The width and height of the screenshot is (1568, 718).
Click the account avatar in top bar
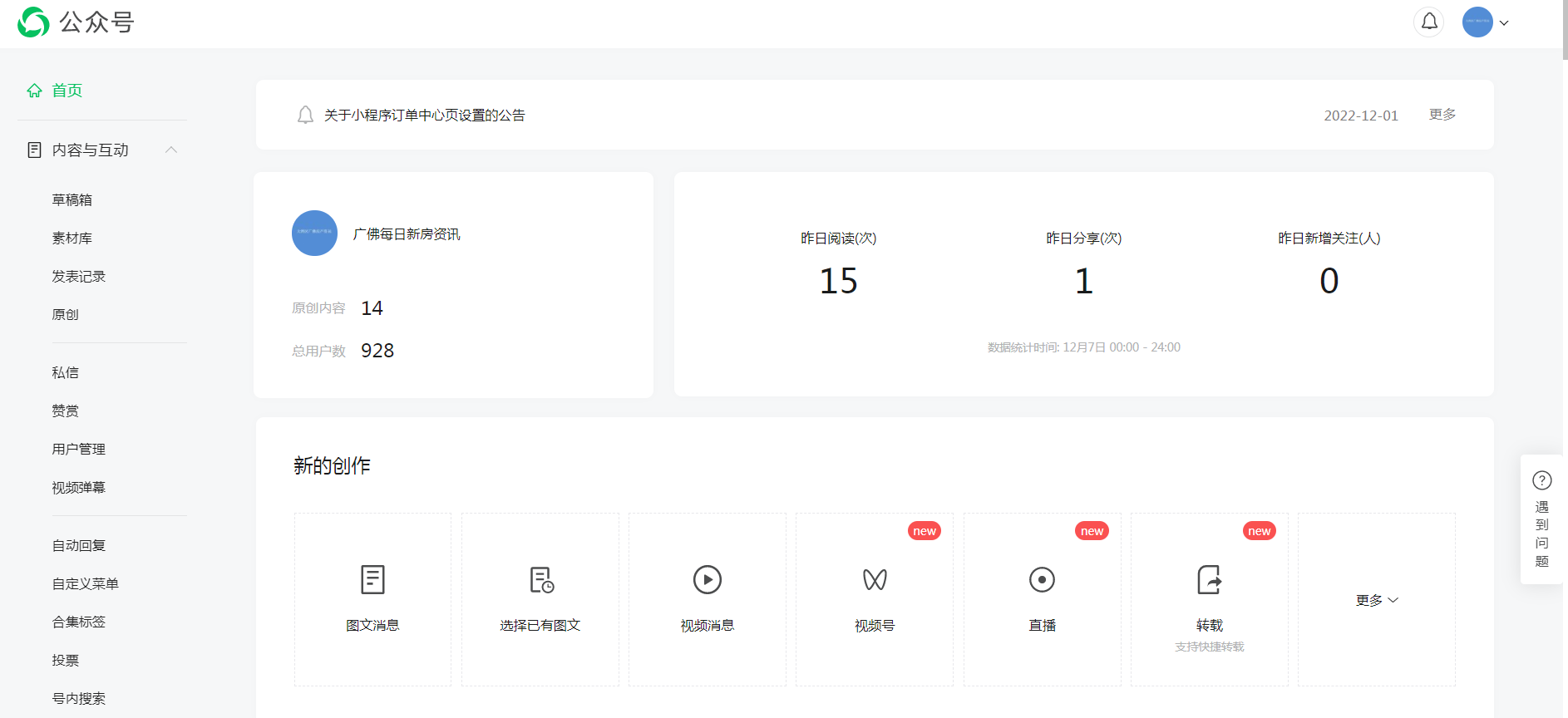point(1477,22)
